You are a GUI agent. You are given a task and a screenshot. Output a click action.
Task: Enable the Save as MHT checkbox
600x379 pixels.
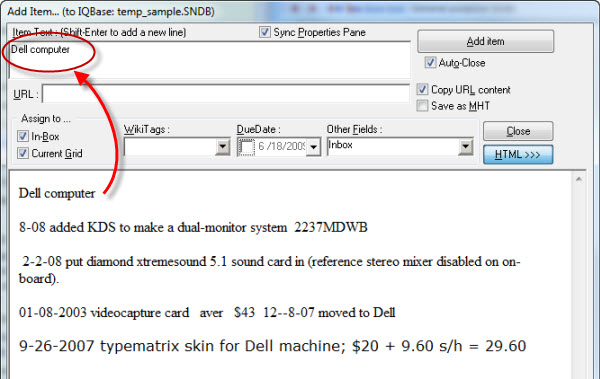click(x=422, y=106)
